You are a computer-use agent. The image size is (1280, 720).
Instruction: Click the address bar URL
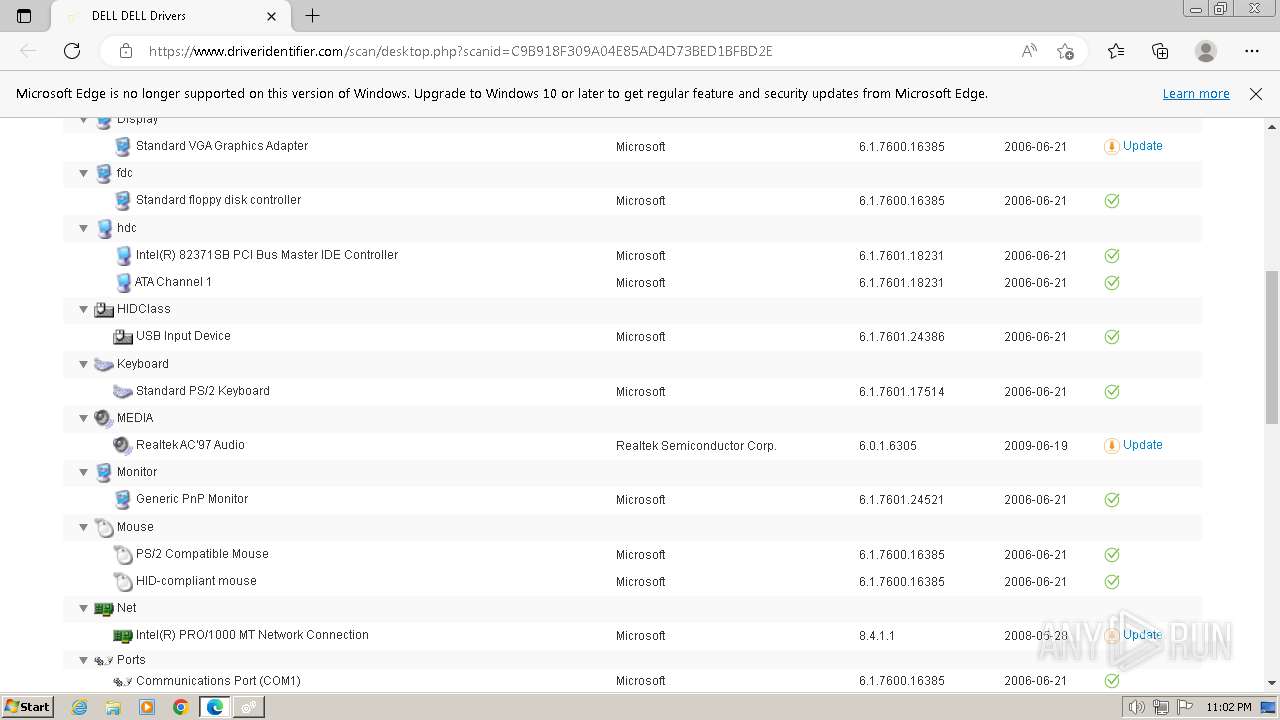[460, 51]
